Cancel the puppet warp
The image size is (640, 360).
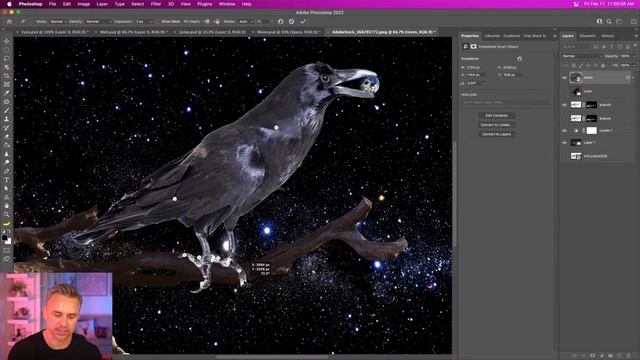click(x=291, y=22)
